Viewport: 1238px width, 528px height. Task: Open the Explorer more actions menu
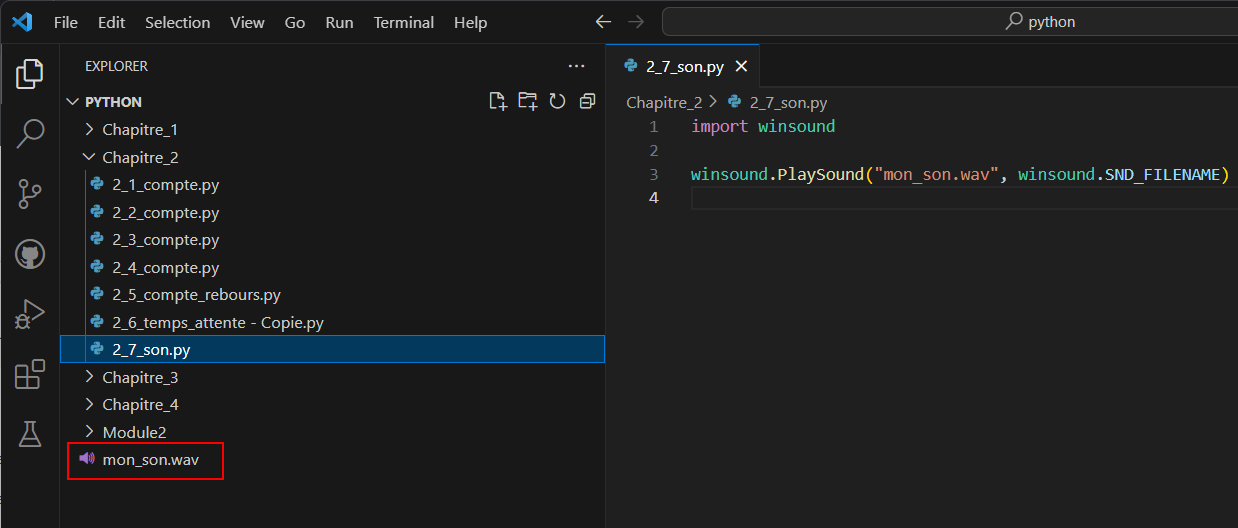(576, 66)
